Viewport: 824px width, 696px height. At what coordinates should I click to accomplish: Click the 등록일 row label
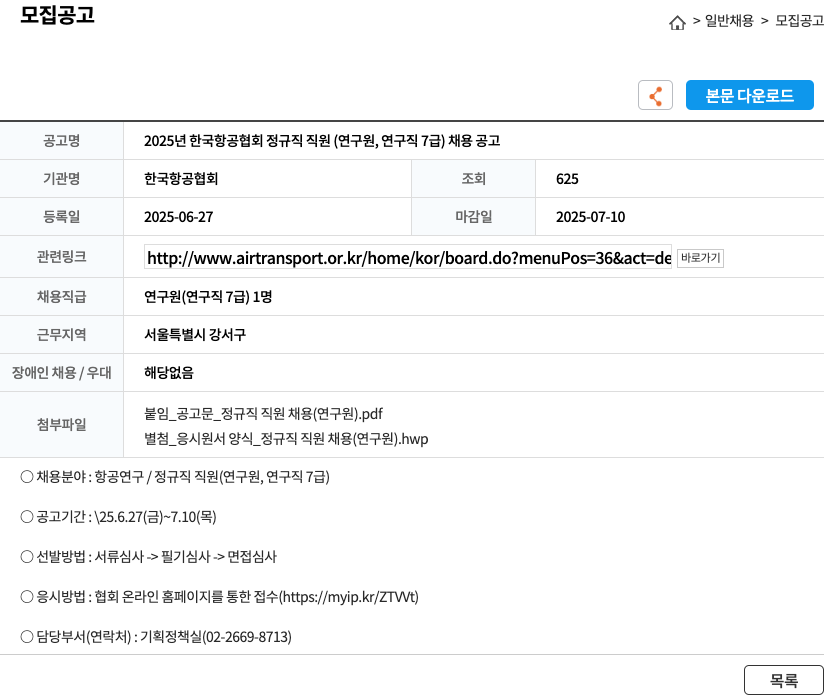tap(61, 217)
